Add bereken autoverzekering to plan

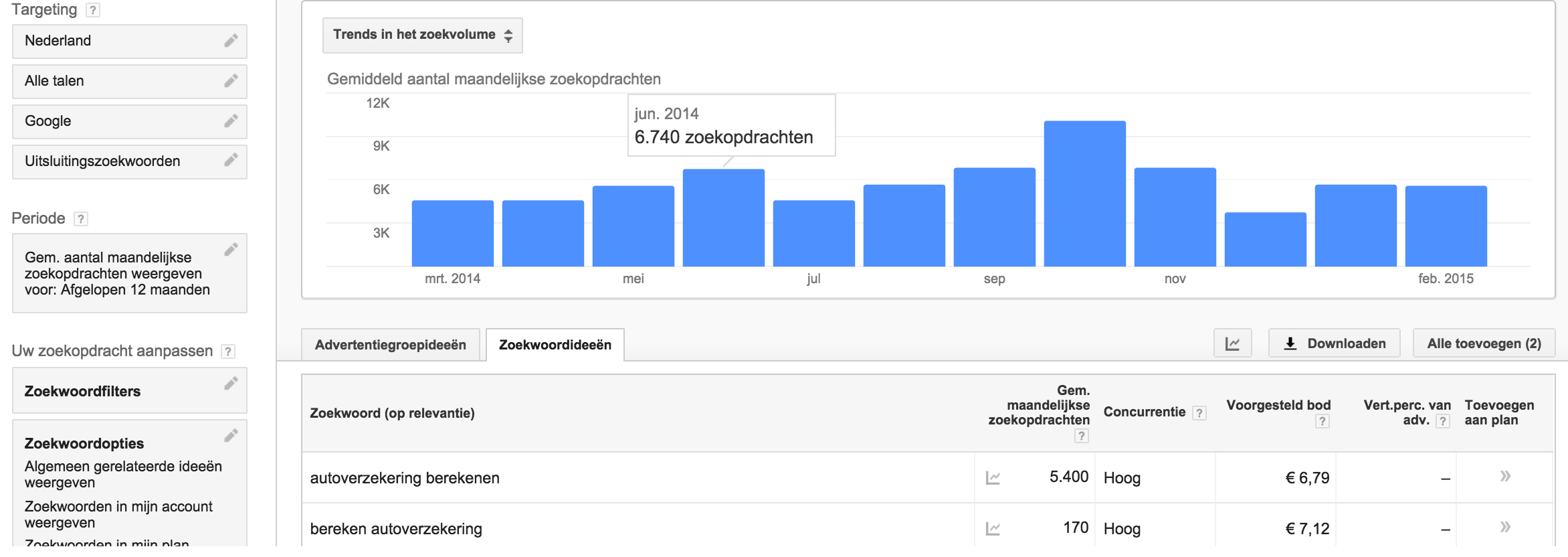click(x=1505, y=527)
